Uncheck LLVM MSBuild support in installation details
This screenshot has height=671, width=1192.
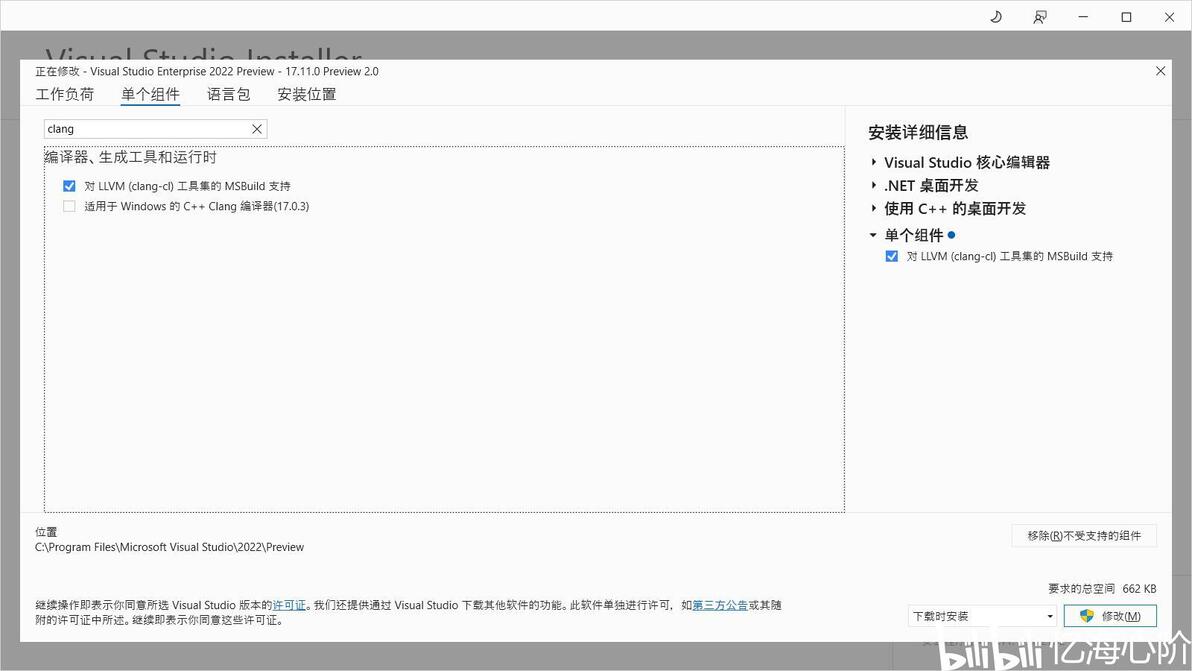click(x=892, y=256)
